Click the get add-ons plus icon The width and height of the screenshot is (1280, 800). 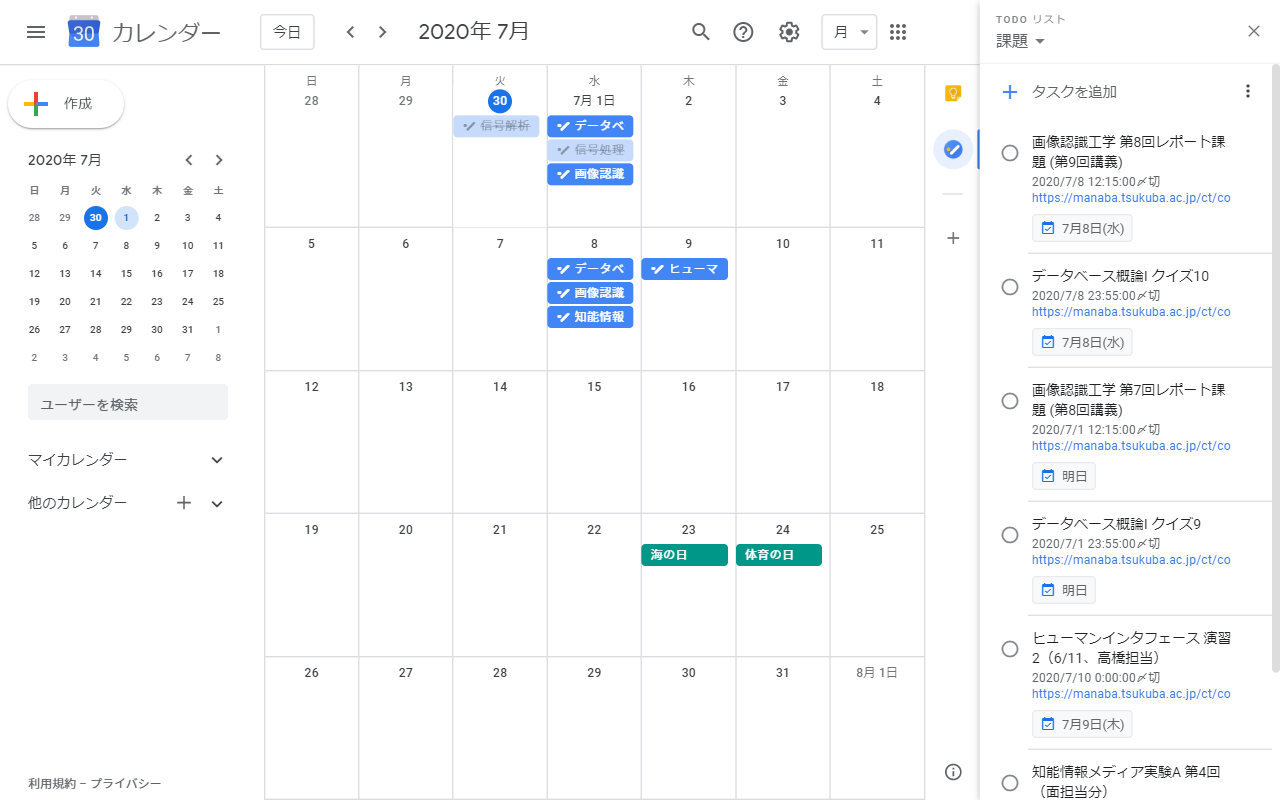(952, 238)
